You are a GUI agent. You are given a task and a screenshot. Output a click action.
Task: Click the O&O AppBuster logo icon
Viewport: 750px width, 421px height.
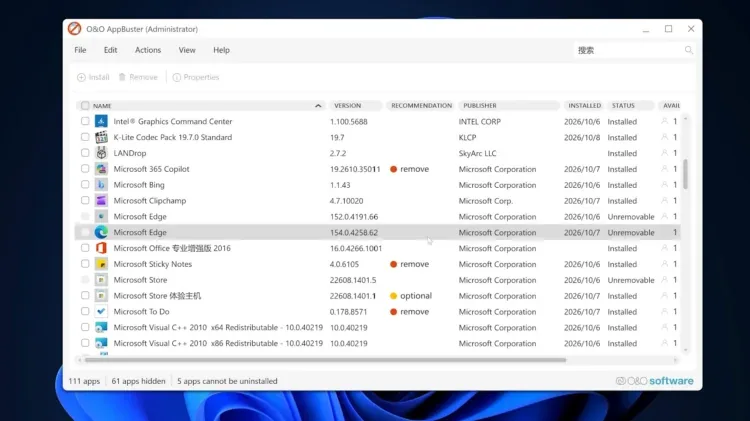[74, 29]
